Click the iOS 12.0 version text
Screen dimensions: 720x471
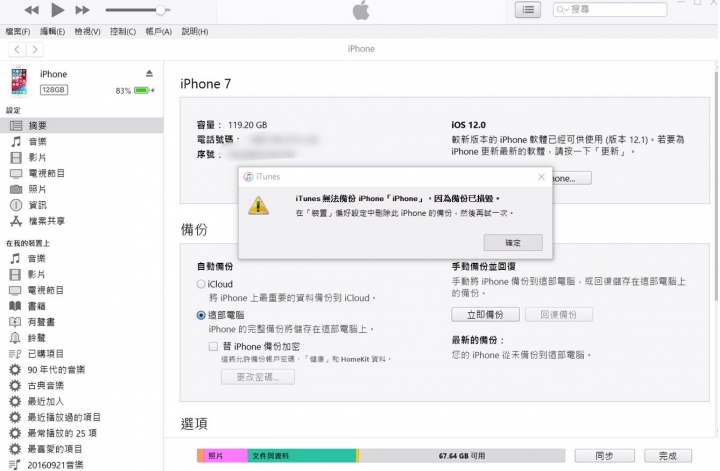(468, 125)
